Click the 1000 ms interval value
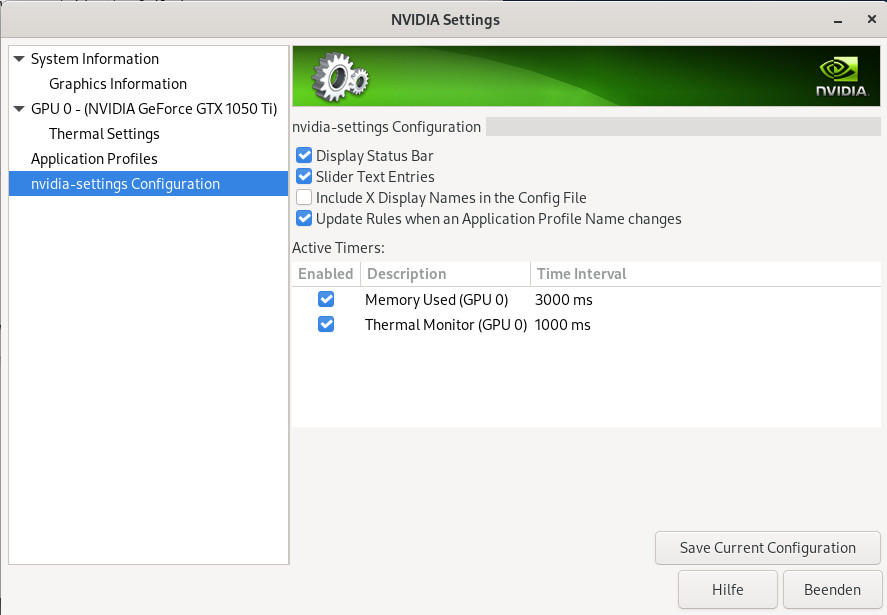Viewport: 887px width, 615px height. coord(562,325)
